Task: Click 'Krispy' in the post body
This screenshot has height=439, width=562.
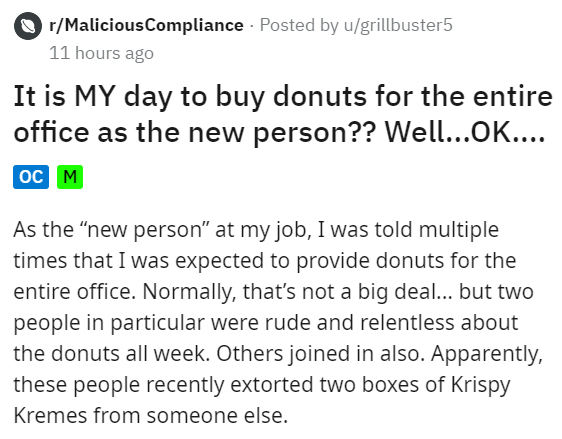Action: [480, 385]
